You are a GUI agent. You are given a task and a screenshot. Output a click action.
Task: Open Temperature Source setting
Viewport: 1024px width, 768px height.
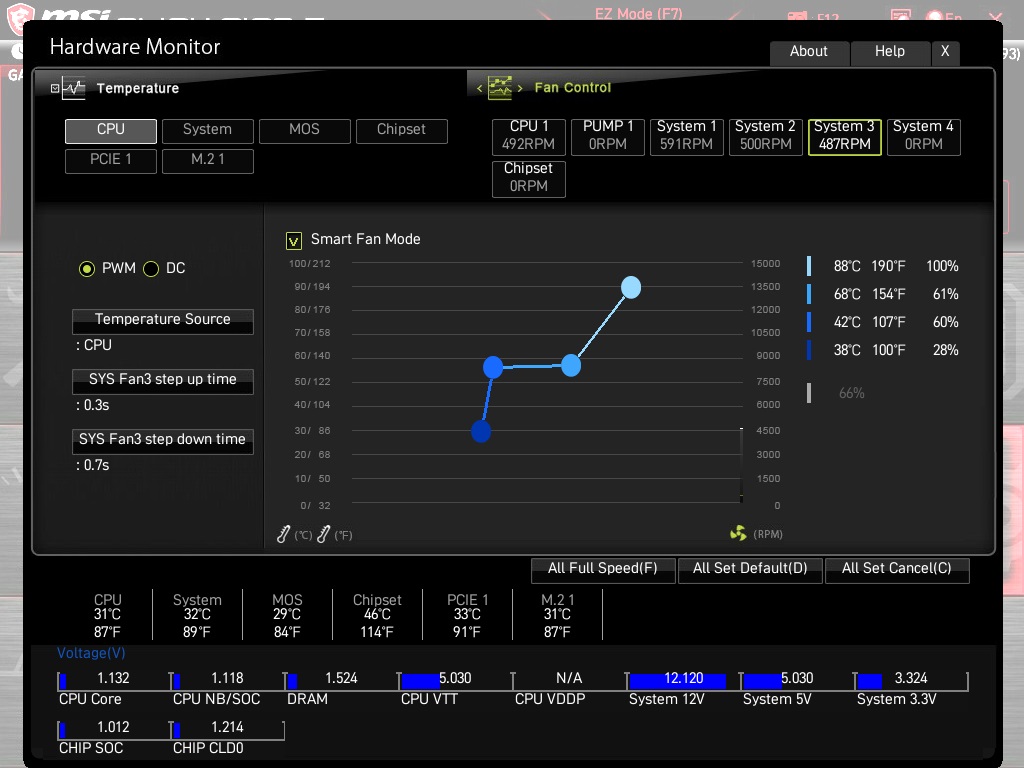163,321
